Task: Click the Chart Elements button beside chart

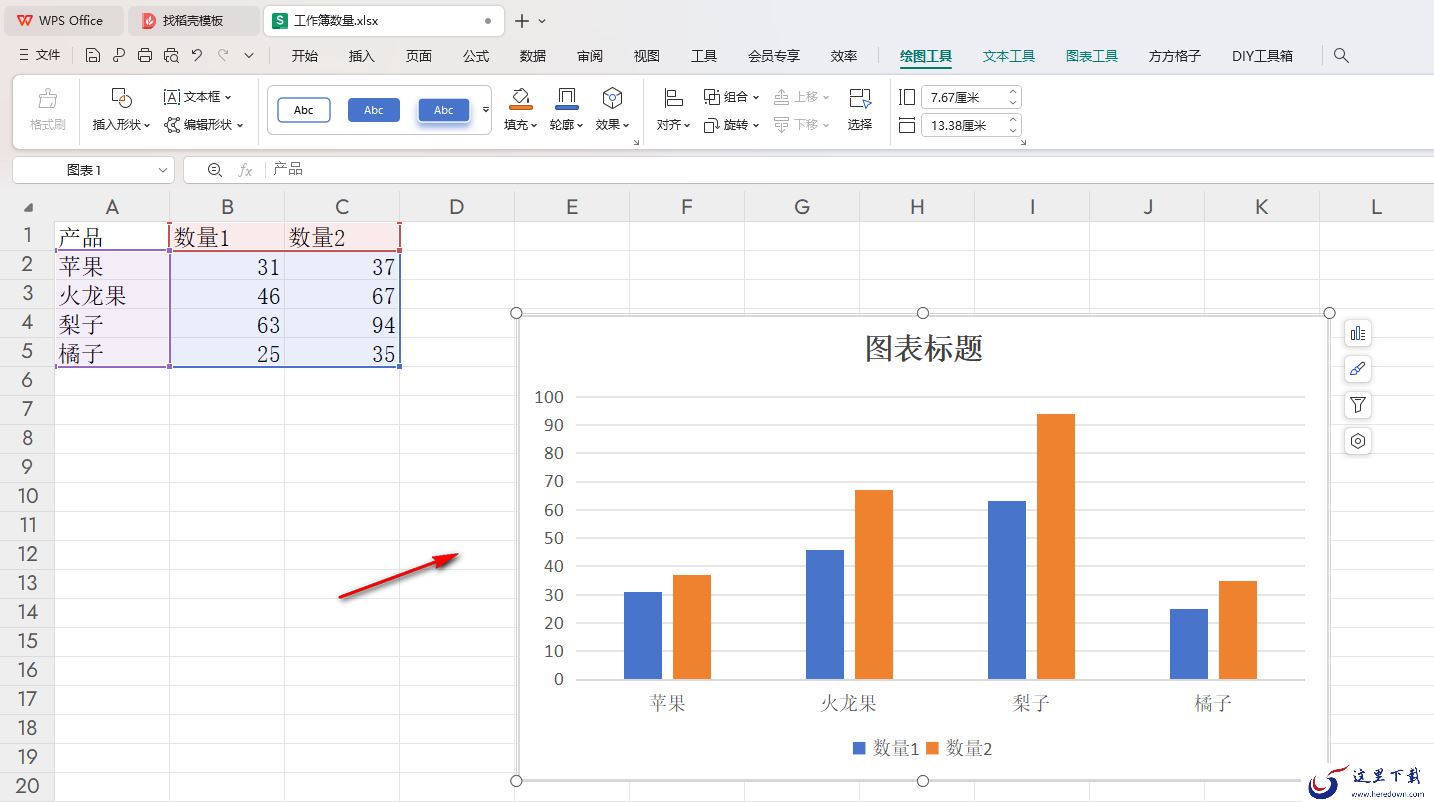Action: [1358, 334]
